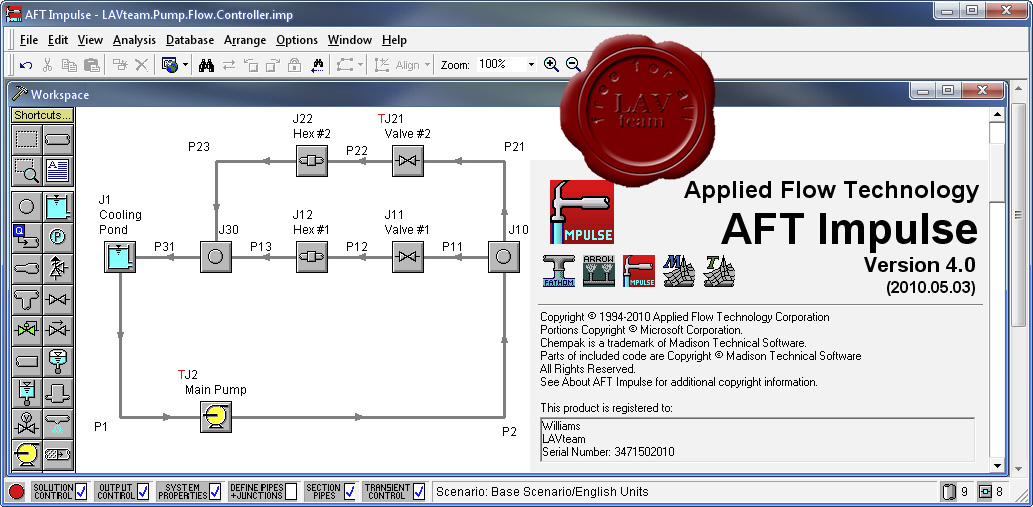Select the Tee/Wye junction tool

point(26,300)
